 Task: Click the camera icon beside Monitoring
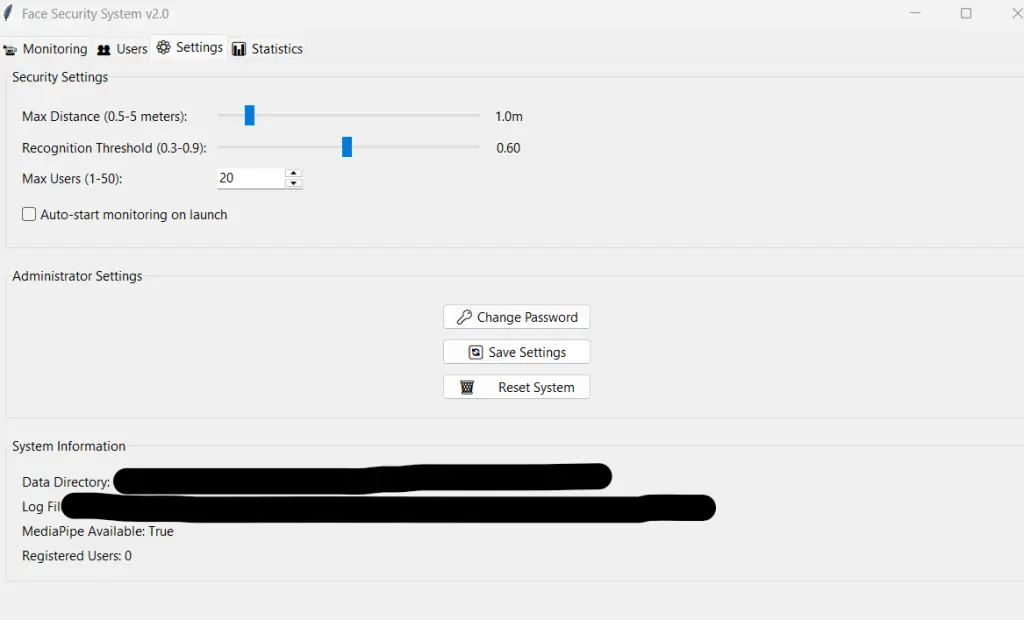coord(10,50)
